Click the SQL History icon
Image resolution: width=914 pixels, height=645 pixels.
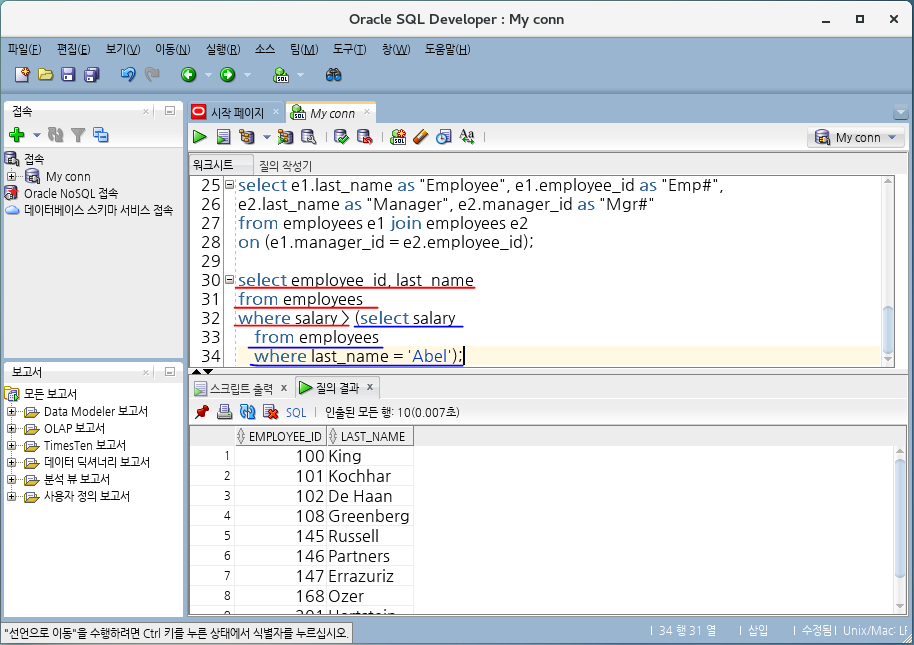pos(444,137)
